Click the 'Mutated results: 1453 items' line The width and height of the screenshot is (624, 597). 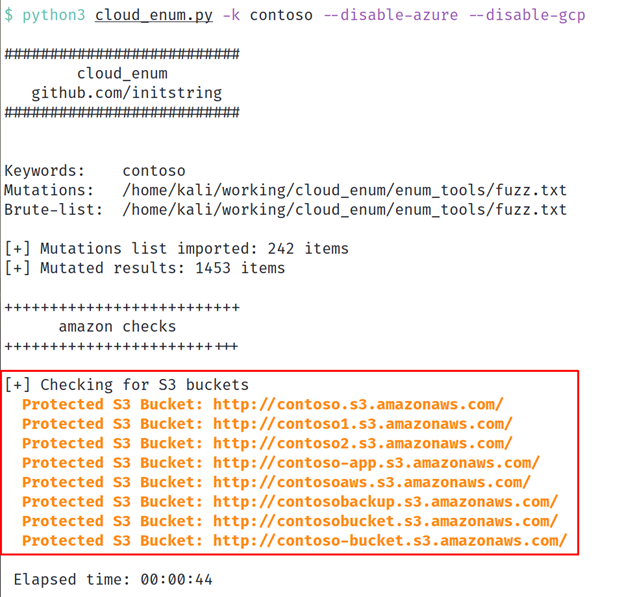145,268
